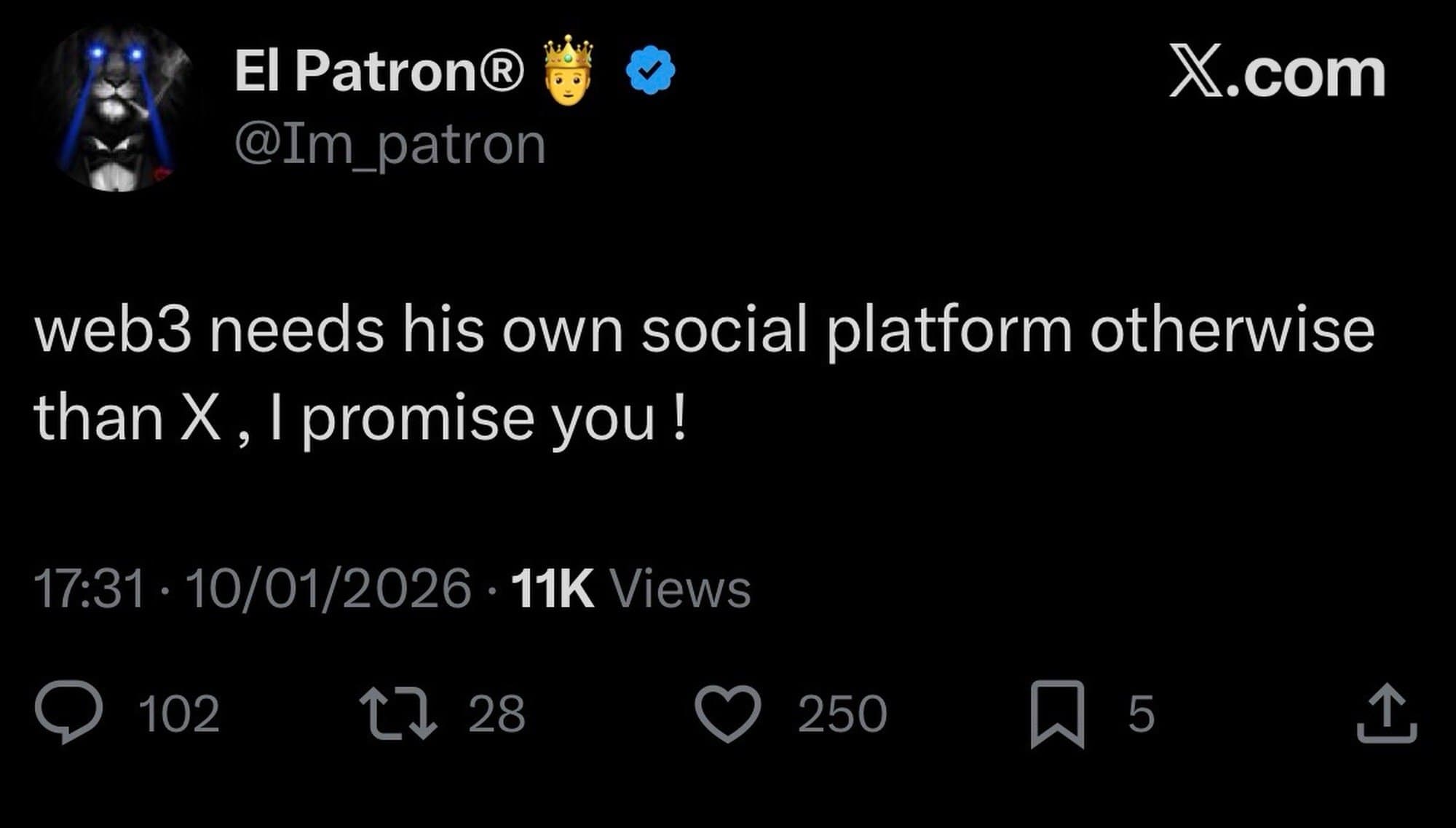Click the 10/01/2026 date
The width and height of the screenshot is (1456, 828).
(x=328, y=588)
